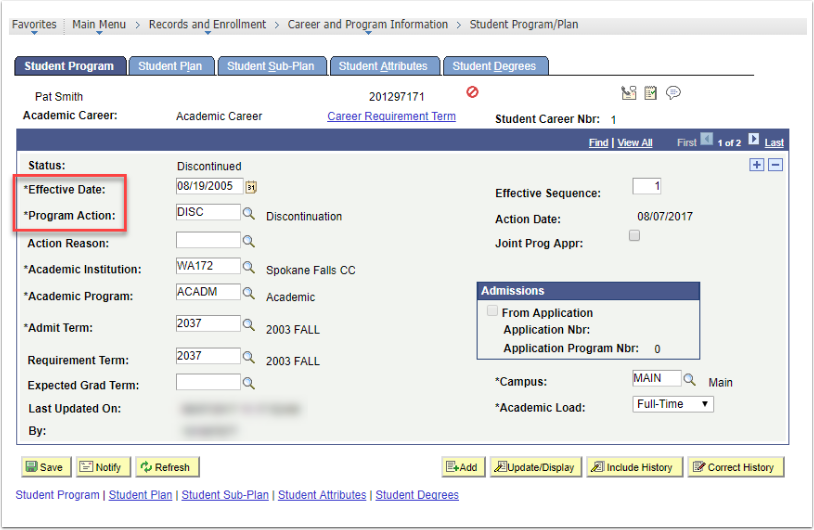The height and width of the screenshot is (530, 814).
Task: Look up Program Action values
Action: click(x=249, y=213)
